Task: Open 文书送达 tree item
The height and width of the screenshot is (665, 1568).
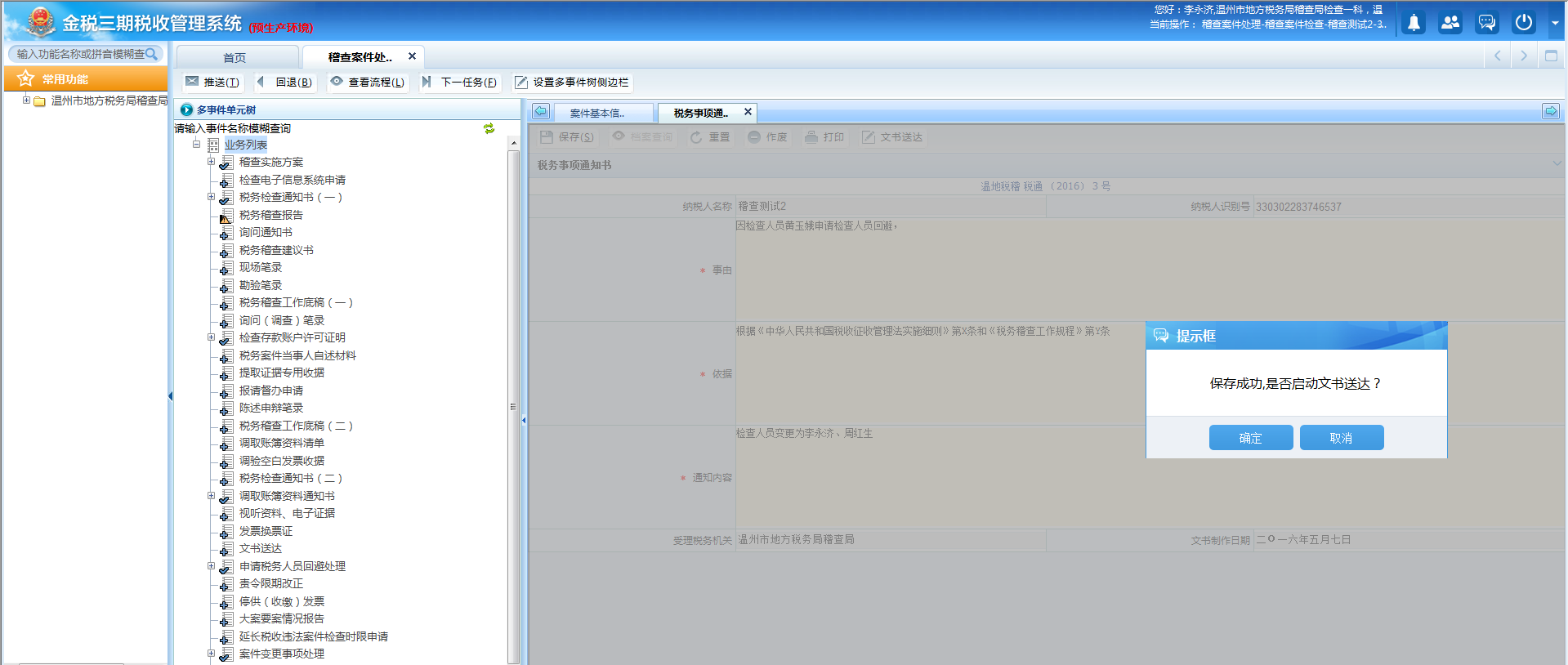Action: [x=260, y=548]
